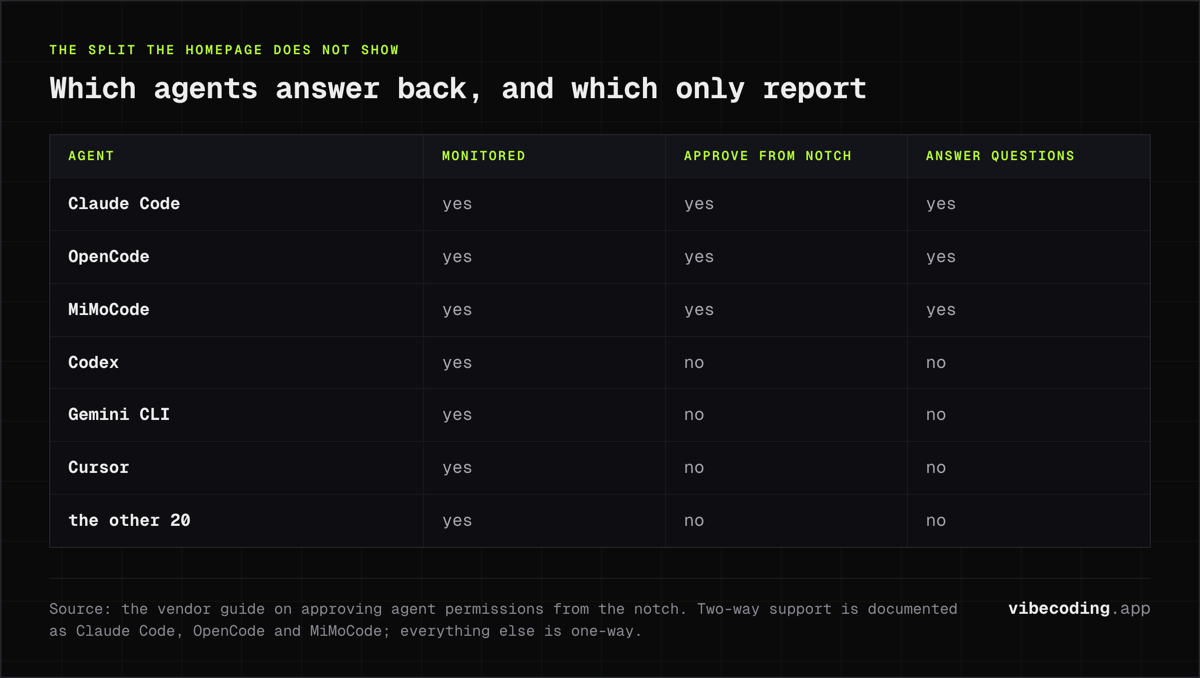Viewport: 1200px width, 678px height.
Task: Select the Gemini CLI agent name
Action: (x=119, y=415)
